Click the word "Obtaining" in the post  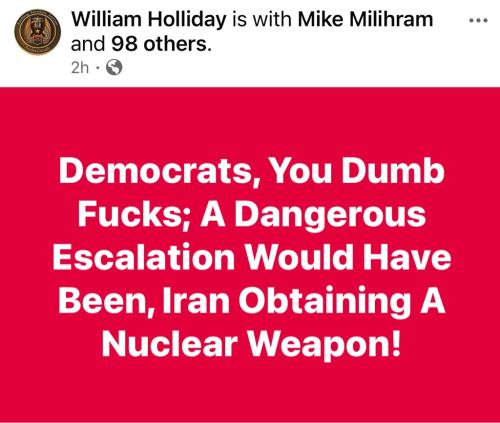pos(325,302)
